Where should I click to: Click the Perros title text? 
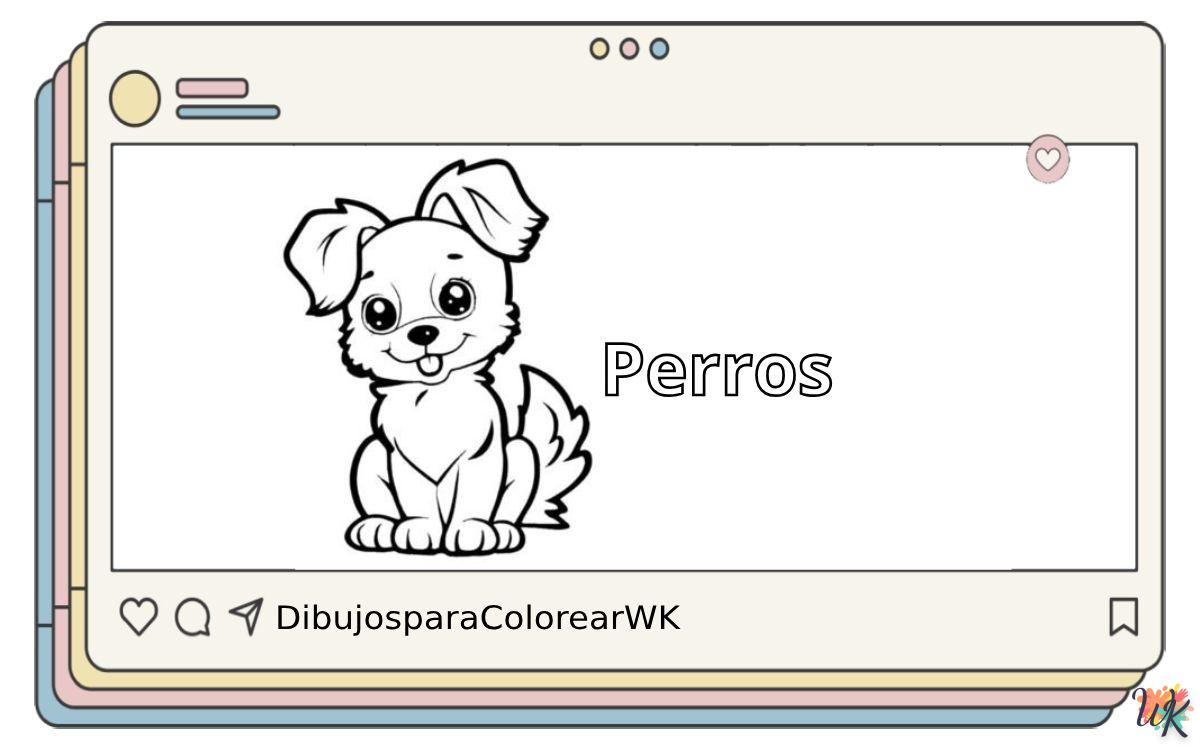click(x=717, y=370)
